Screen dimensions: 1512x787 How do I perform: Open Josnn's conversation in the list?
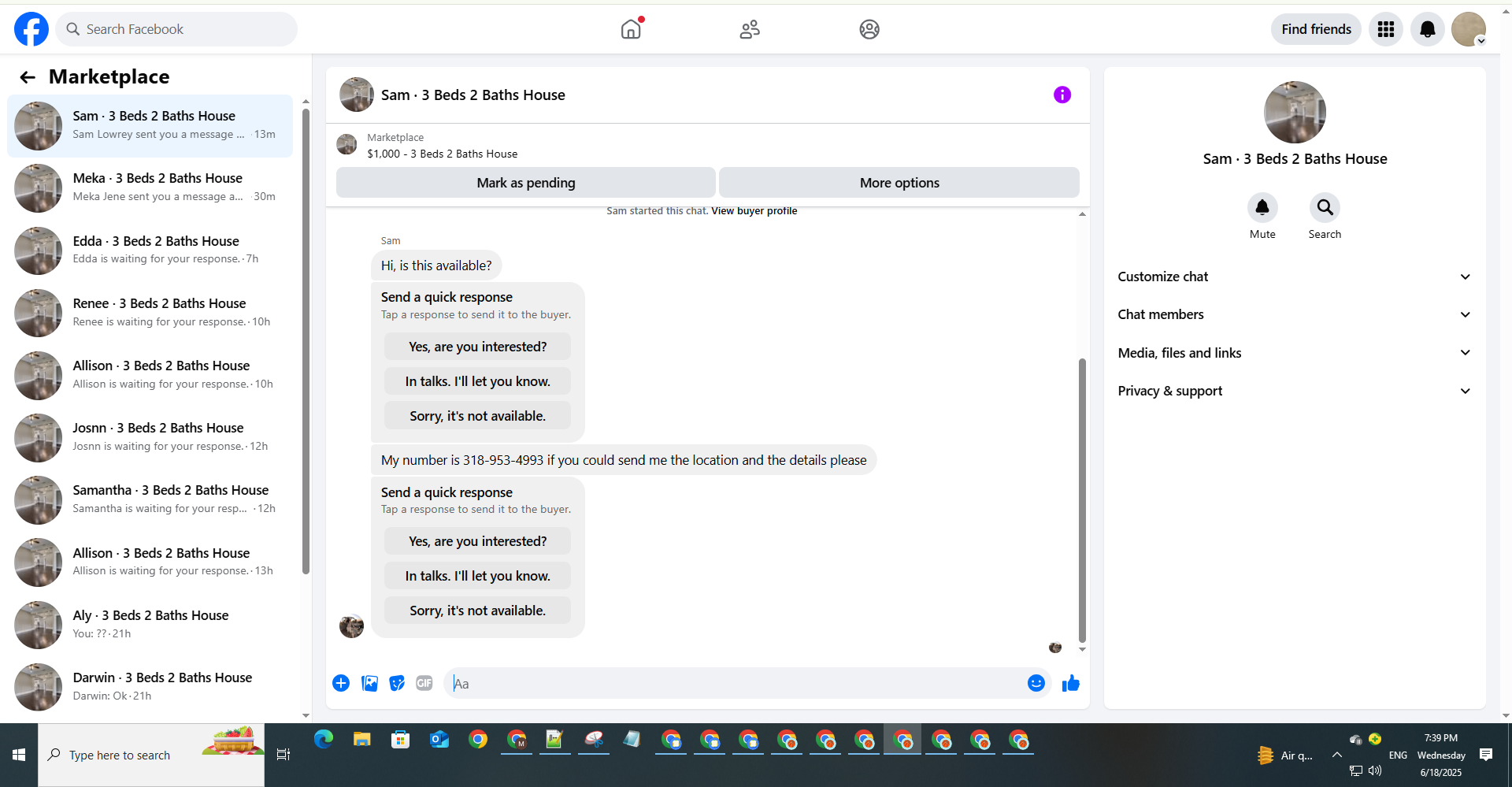coord(150,437)
